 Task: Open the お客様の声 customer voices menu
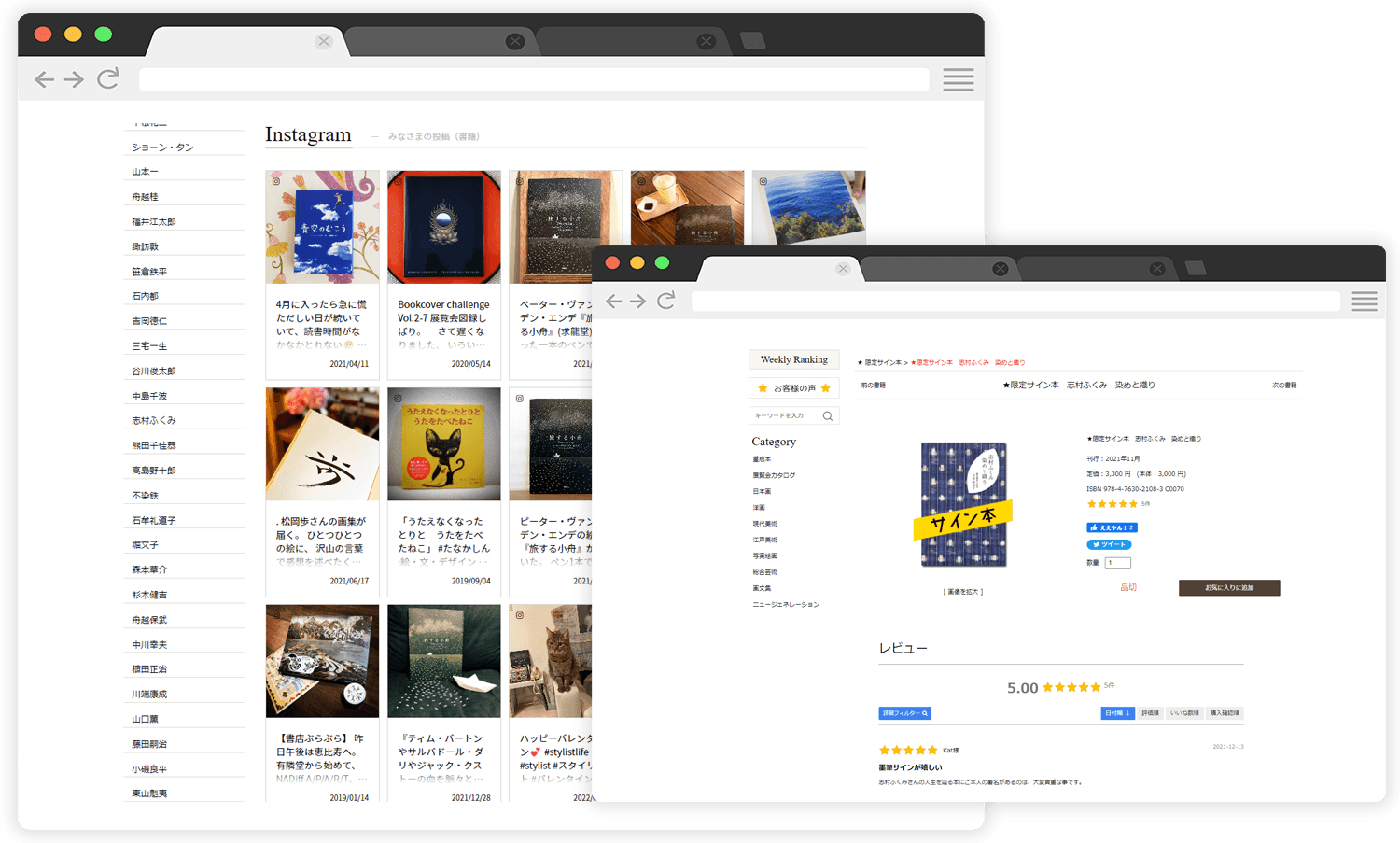click(x=793, y=388)
